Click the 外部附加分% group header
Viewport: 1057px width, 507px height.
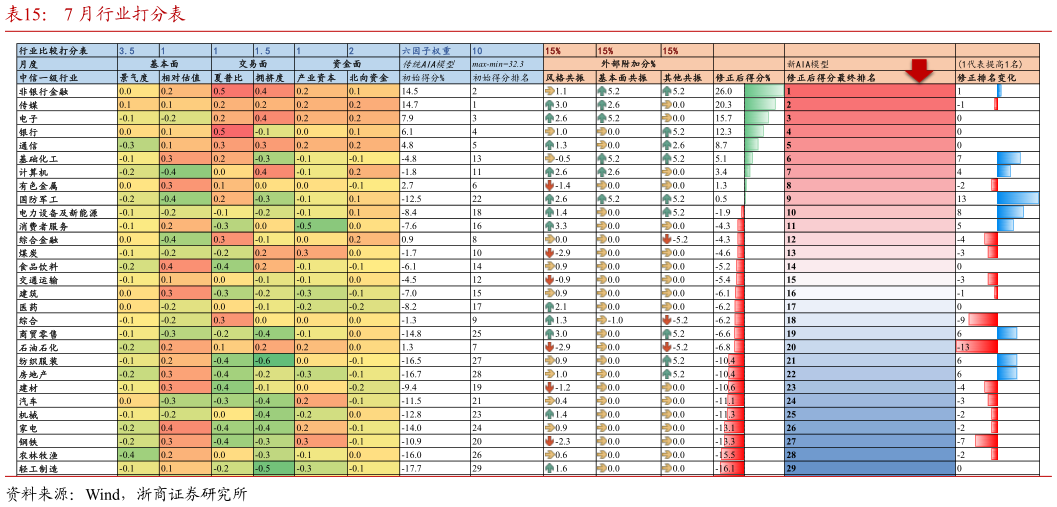pos(627,63)
